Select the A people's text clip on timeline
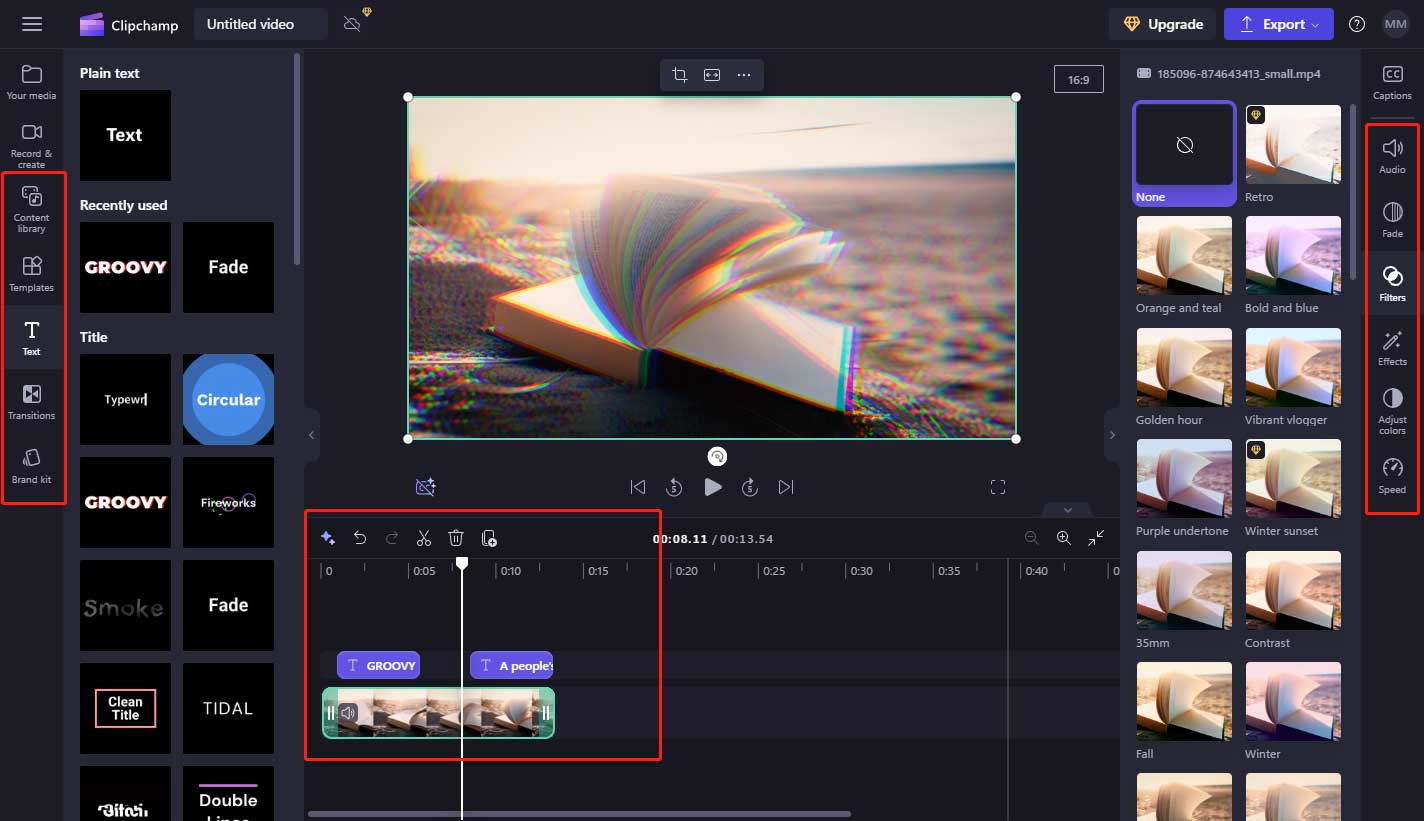Image resolution: width=1424 pixels, height=821 pixels. (511, 665)
